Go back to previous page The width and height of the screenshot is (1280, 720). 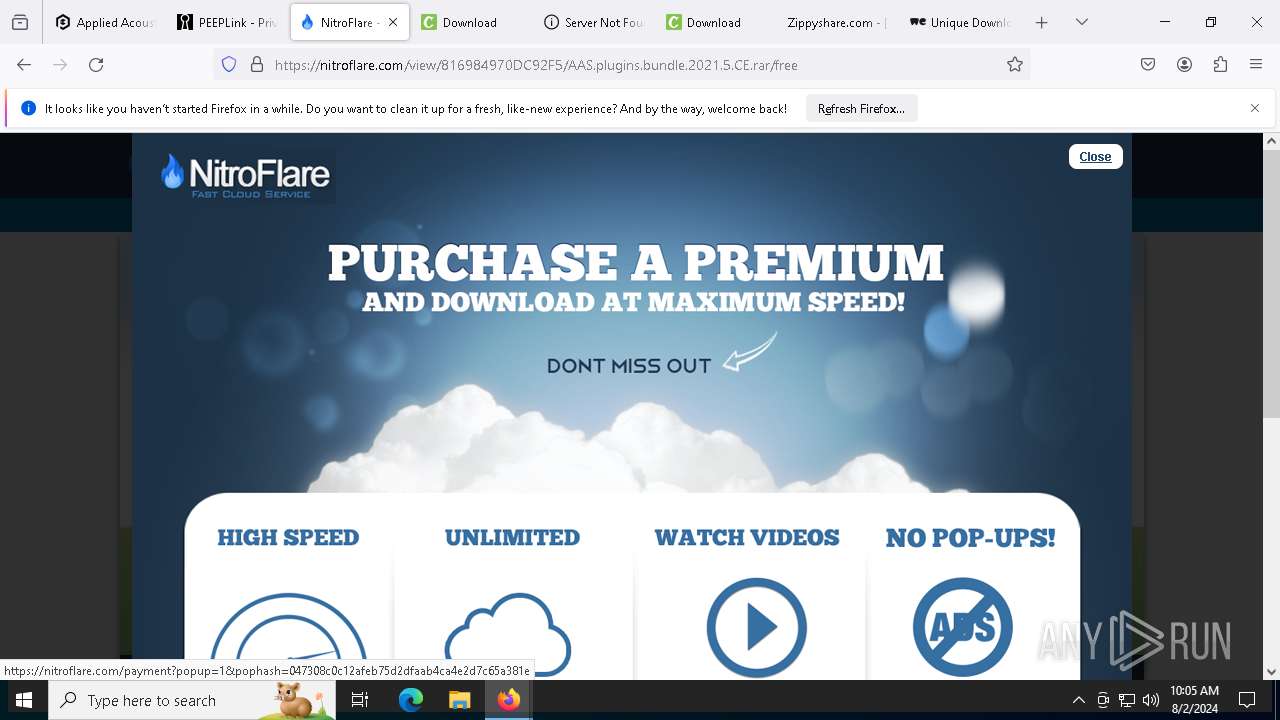tap(24, 64)
